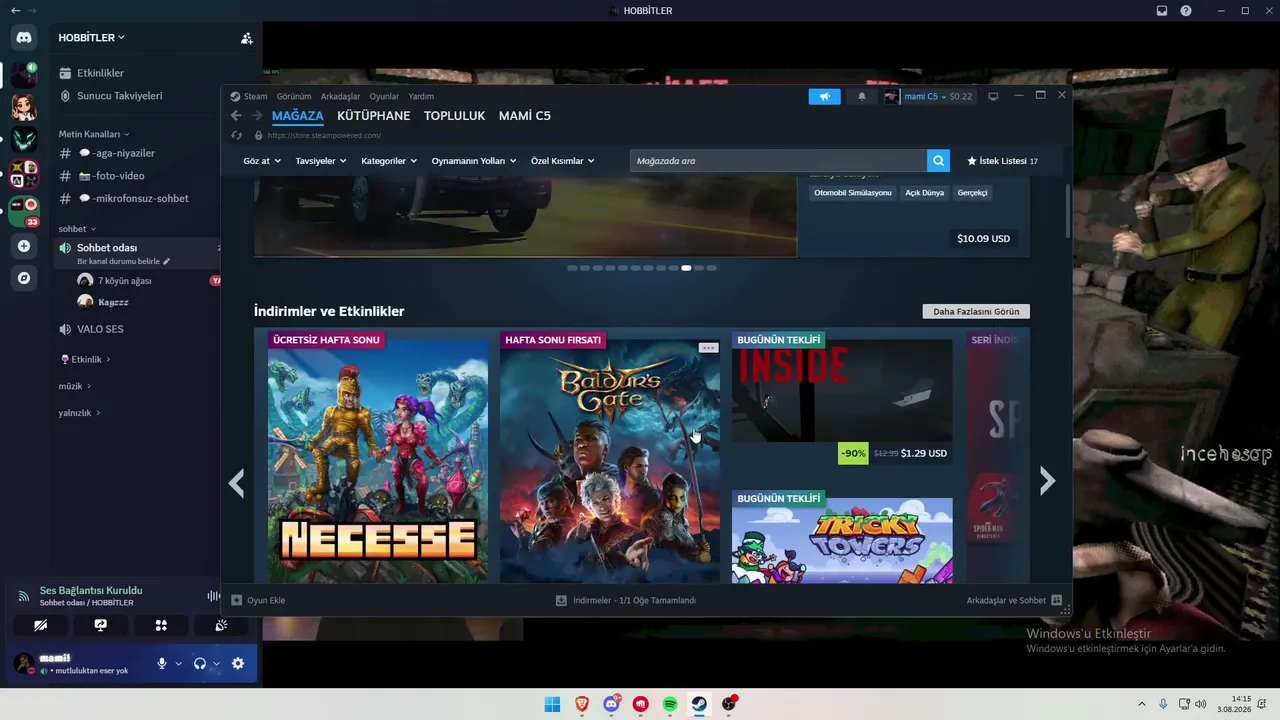This screenshot has width=1280, height=720.
Task: Expand headphone output options arrow
Action: 216,664
